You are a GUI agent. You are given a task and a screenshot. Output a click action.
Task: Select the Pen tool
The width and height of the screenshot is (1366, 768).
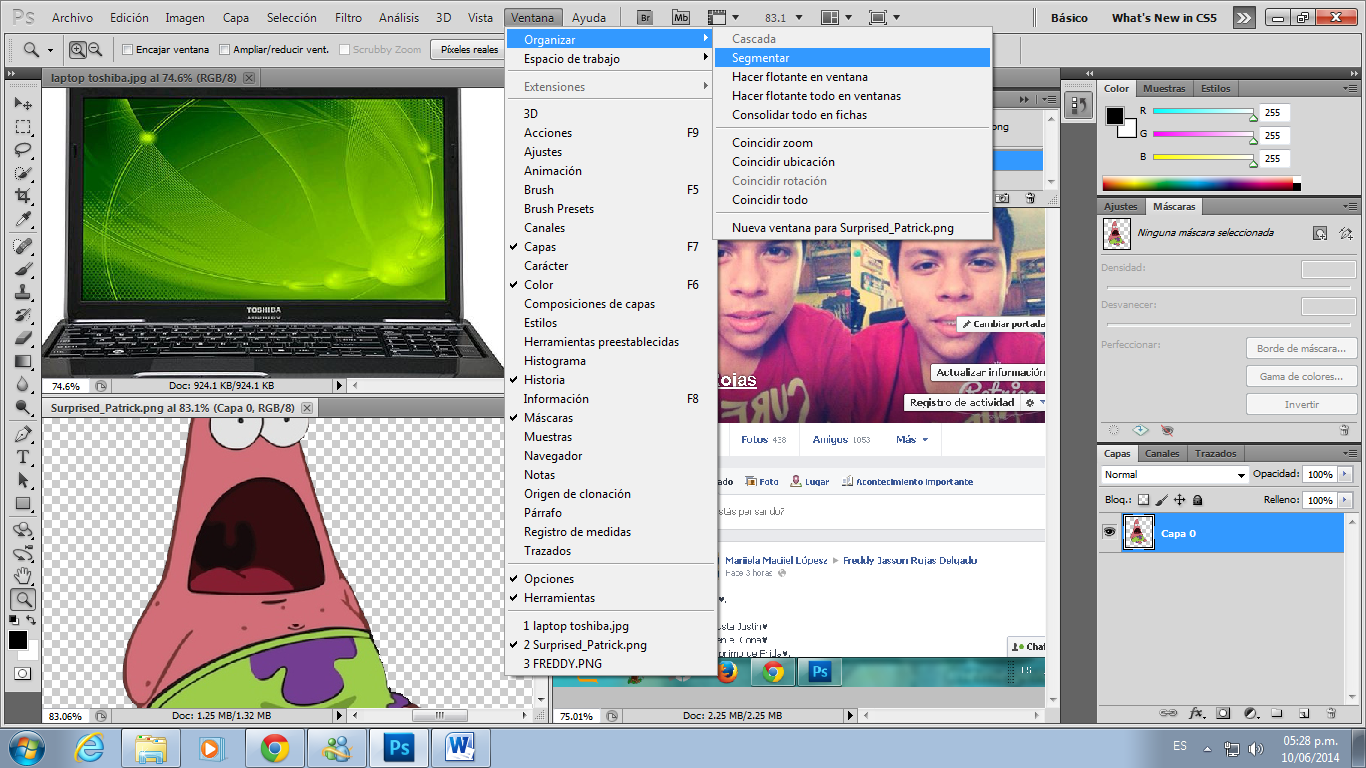click(x=22, y=434)
